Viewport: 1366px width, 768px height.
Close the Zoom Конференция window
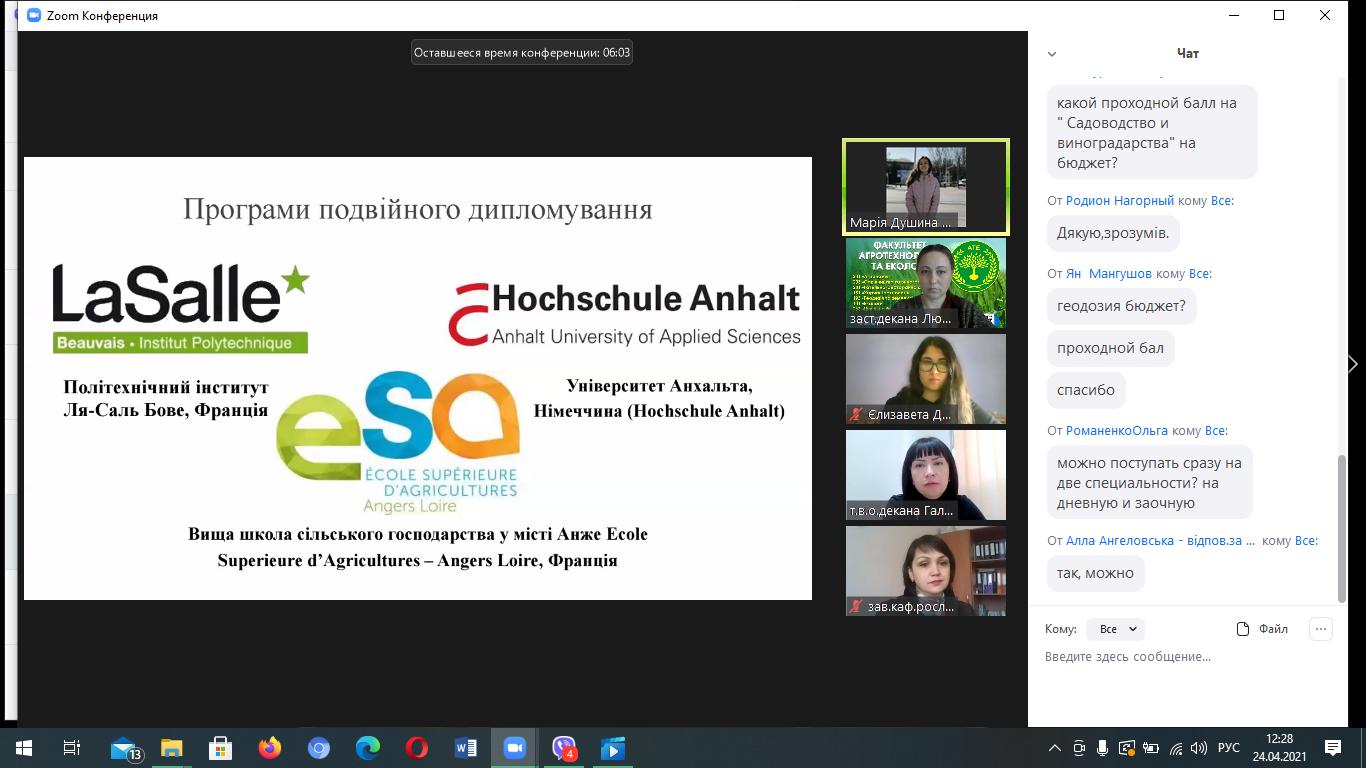point(1325,16)
